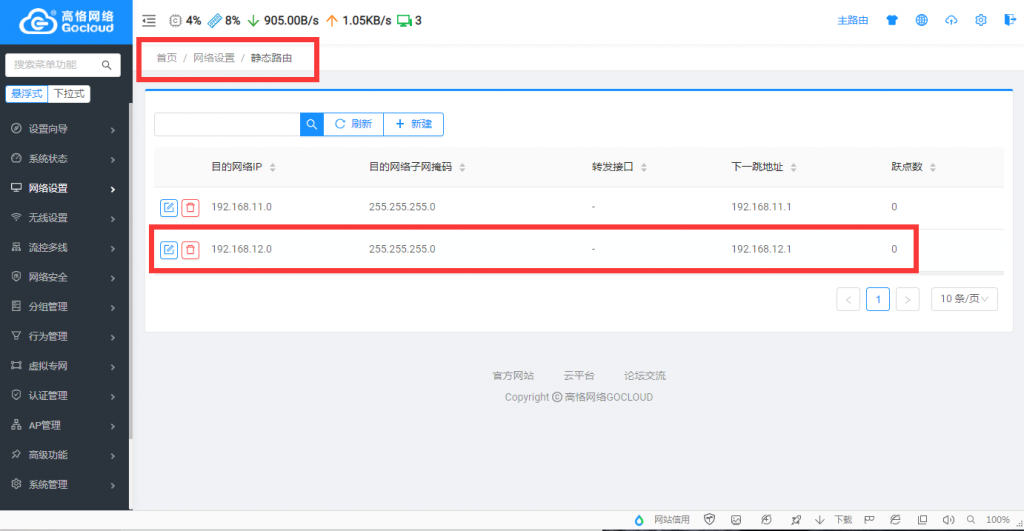Click the 主路由 link in header

click(x=853, y=21)
